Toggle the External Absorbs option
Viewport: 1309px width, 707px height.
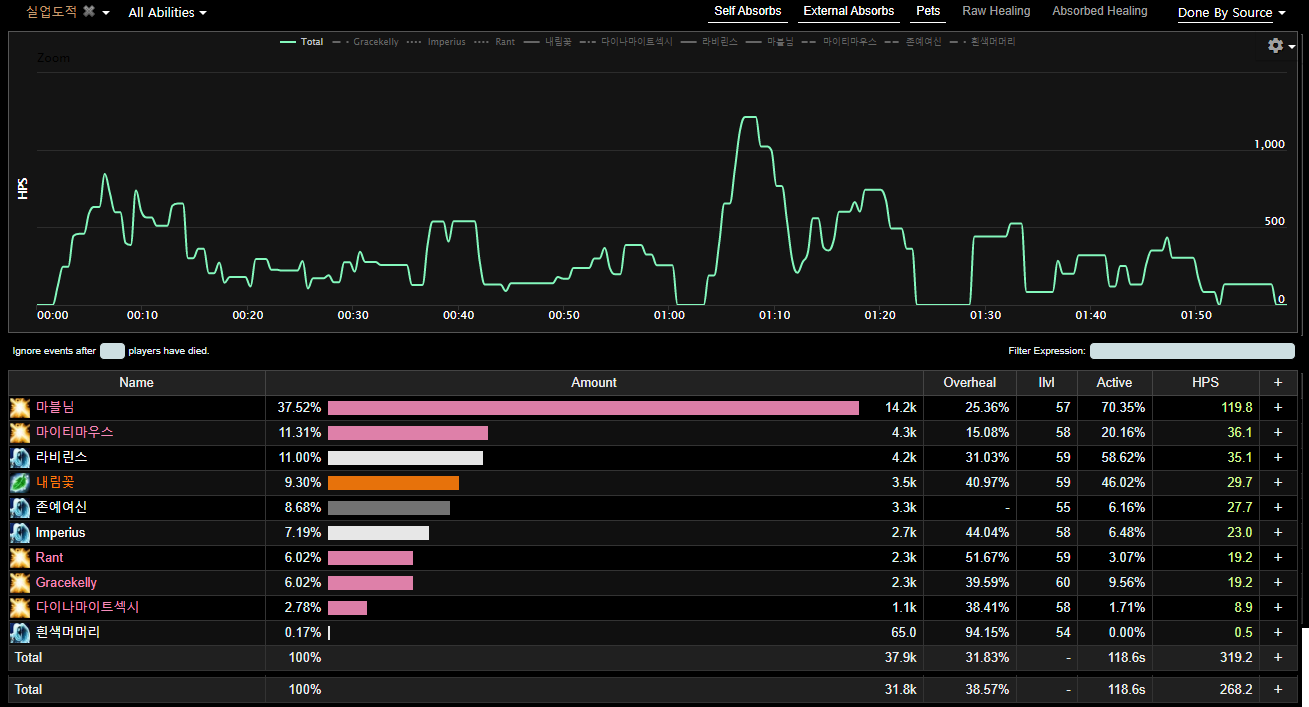click(848, 12)
